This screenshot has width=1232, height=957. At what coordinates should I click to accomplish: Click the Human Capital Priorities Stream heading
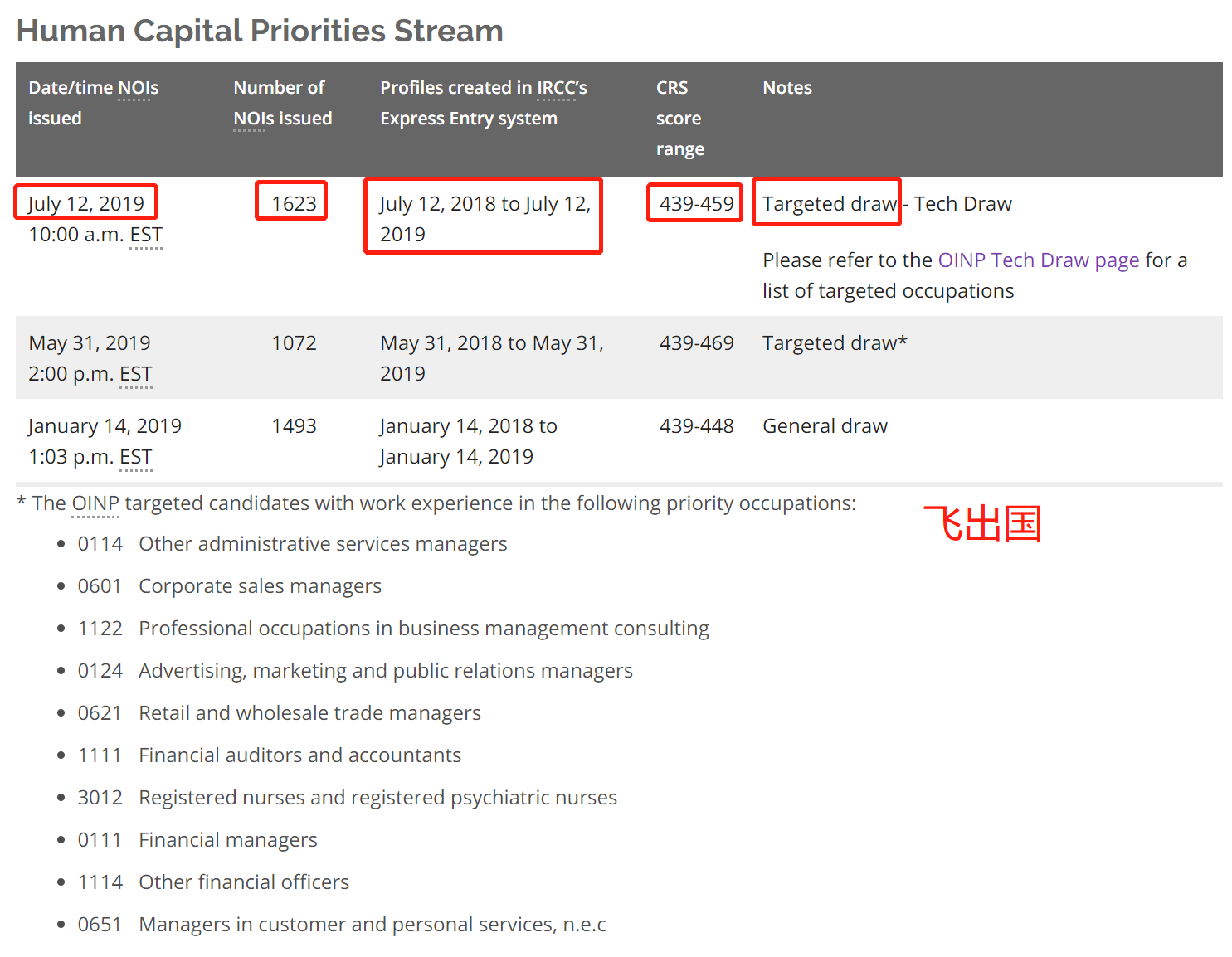pyautogui.click(x=260, y=31)
